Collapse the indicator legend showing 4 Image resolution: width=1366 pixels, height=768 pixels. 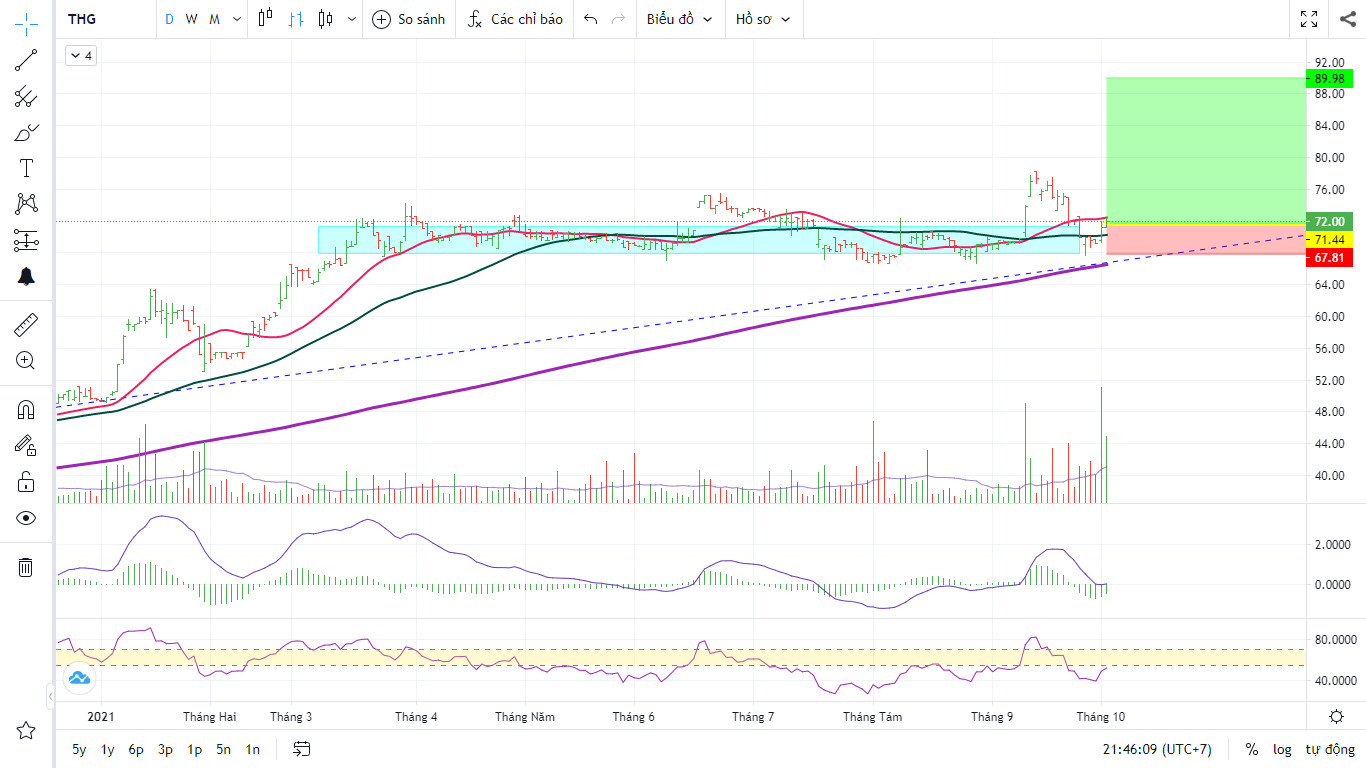(x=80, y=56)
